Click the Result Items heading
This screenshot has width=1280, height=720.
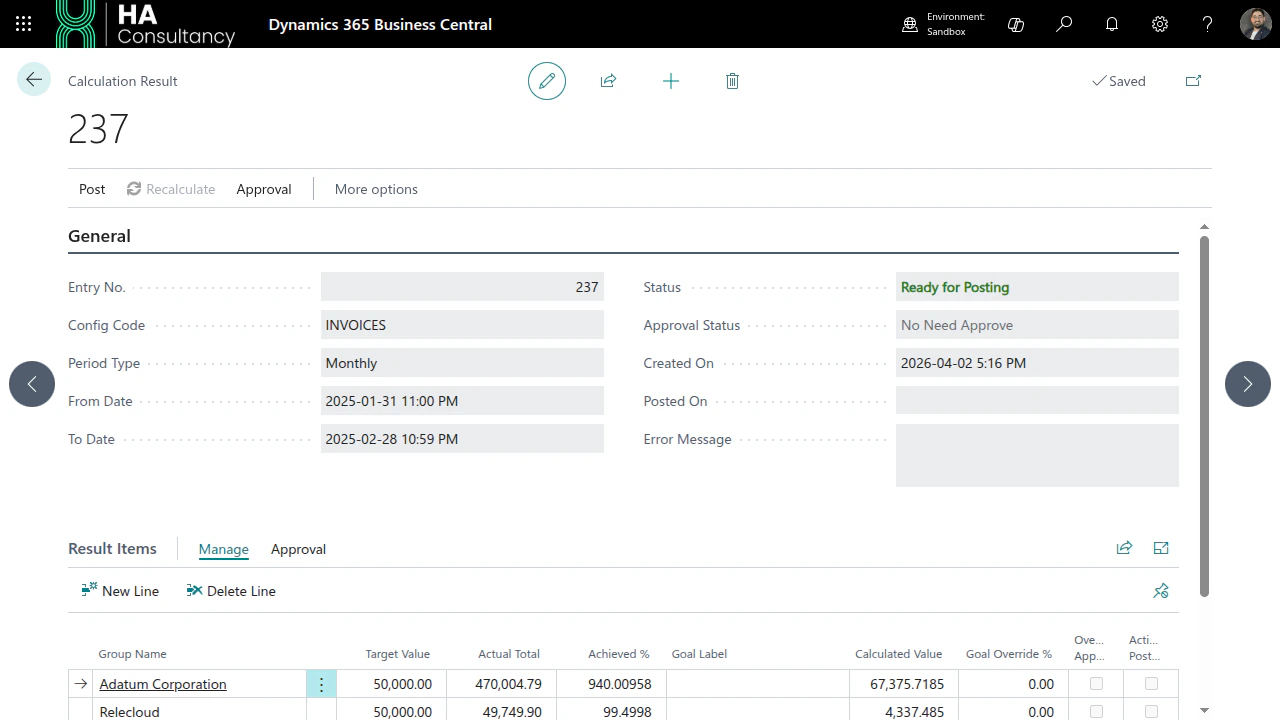pyautogui.click(x=112, y=548)
